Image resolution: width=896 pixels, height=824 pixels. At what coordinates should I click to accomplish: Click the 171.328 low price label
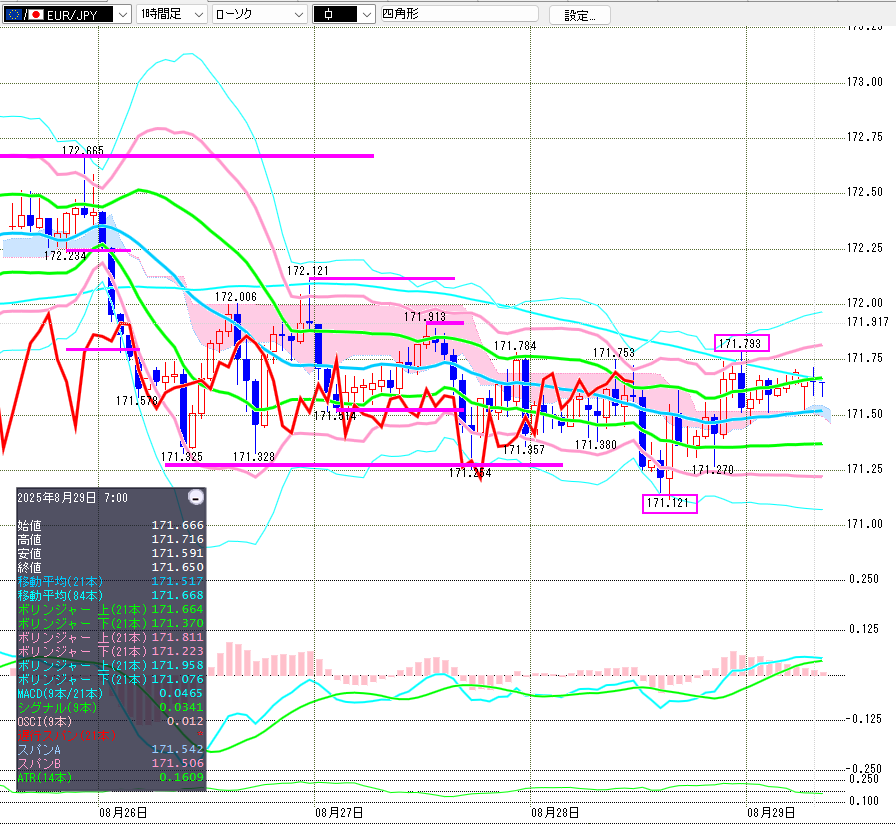point(254,457)
